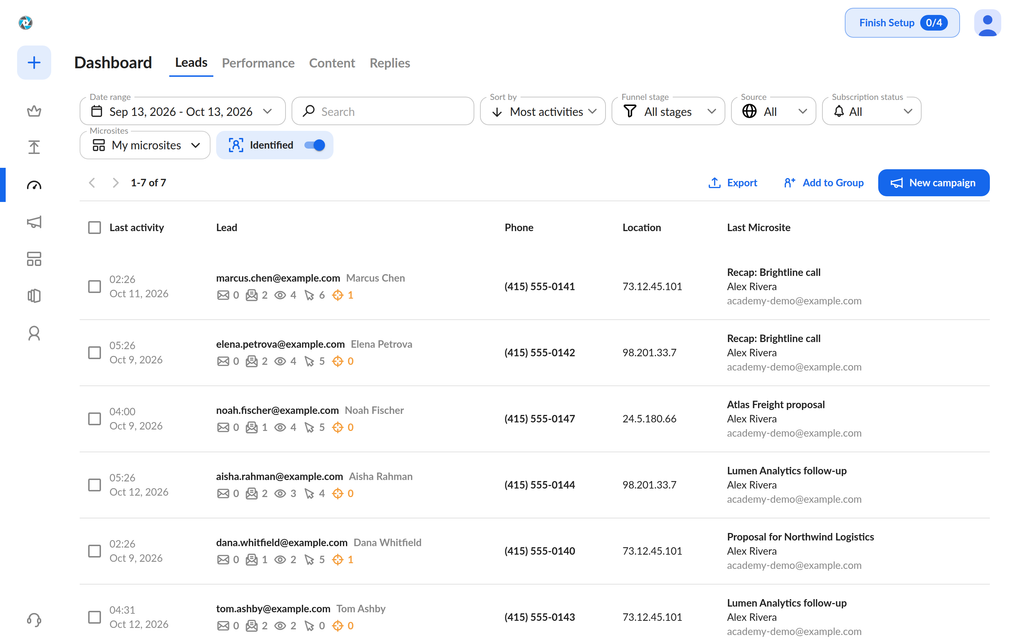
Task: Click Proposal for Northwind Logistics text
Action: 800,537
